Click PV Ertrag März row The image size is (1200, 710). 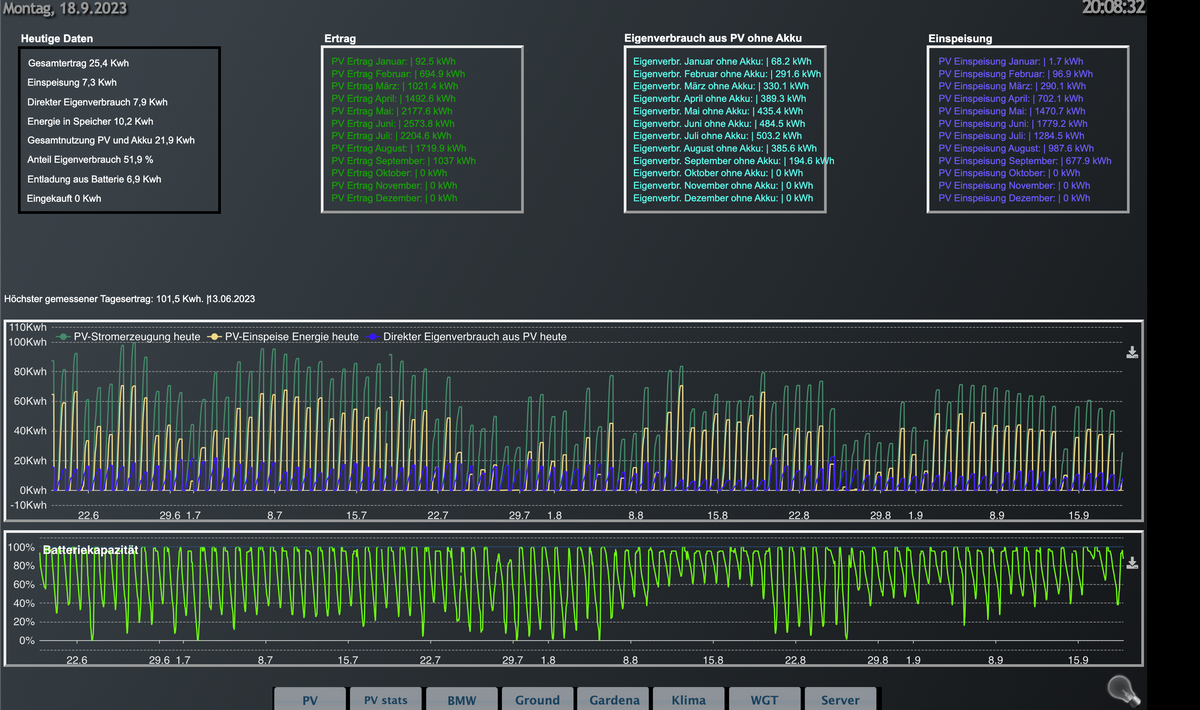coord(395,86)
